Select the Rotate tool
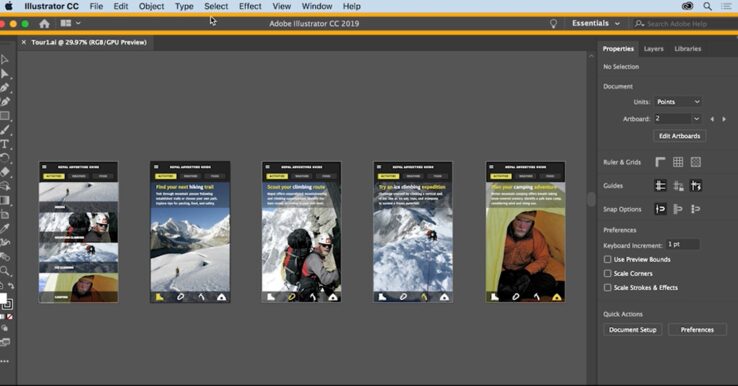 point(5,158)
